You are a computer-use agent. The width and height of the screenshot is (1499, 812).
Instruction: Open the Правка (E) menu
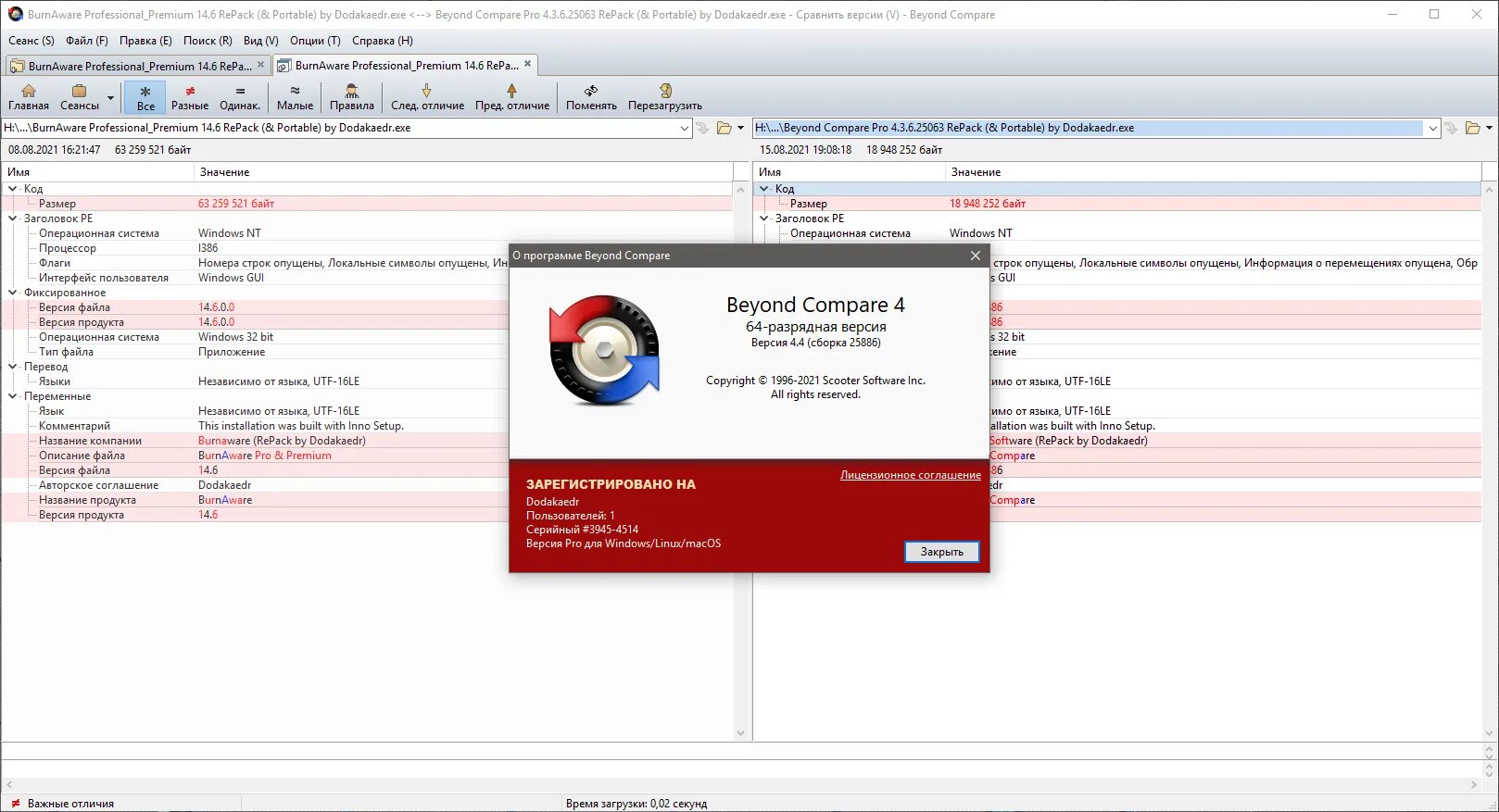pyautogui.click(x=145, y=41)
